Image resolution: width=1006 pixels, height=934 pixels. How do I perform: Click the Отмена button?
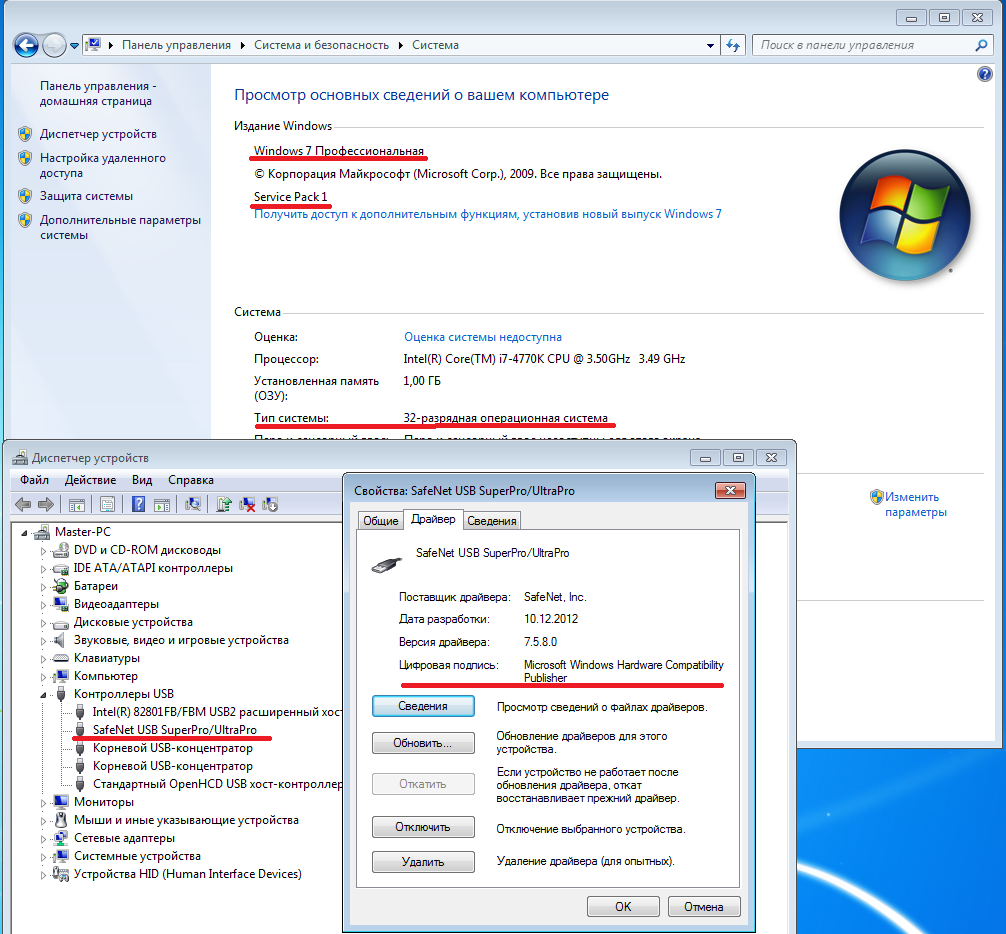pos(704,906)
